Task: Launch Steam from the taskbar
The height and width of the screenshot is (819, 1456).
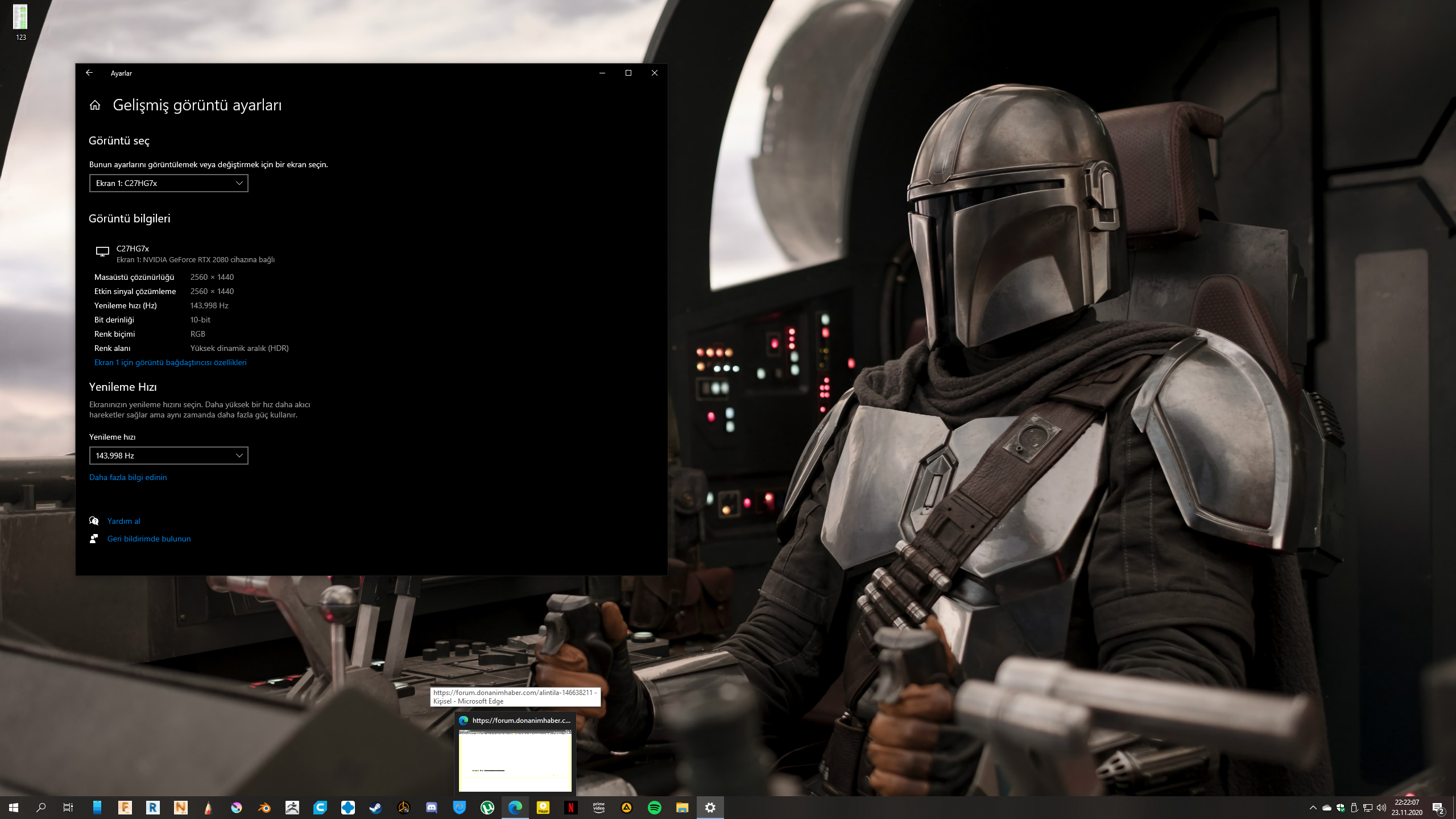Action: (x=376, y=808)
